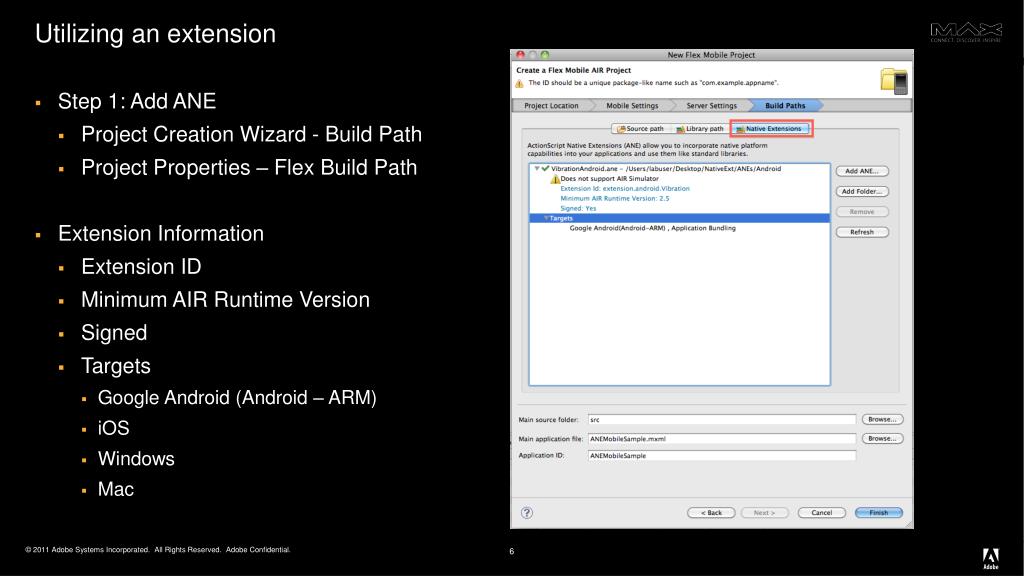This screenshot has width=1024, height=576.
Task: Select the Native Extensions tab
Action: click(771, 129)
